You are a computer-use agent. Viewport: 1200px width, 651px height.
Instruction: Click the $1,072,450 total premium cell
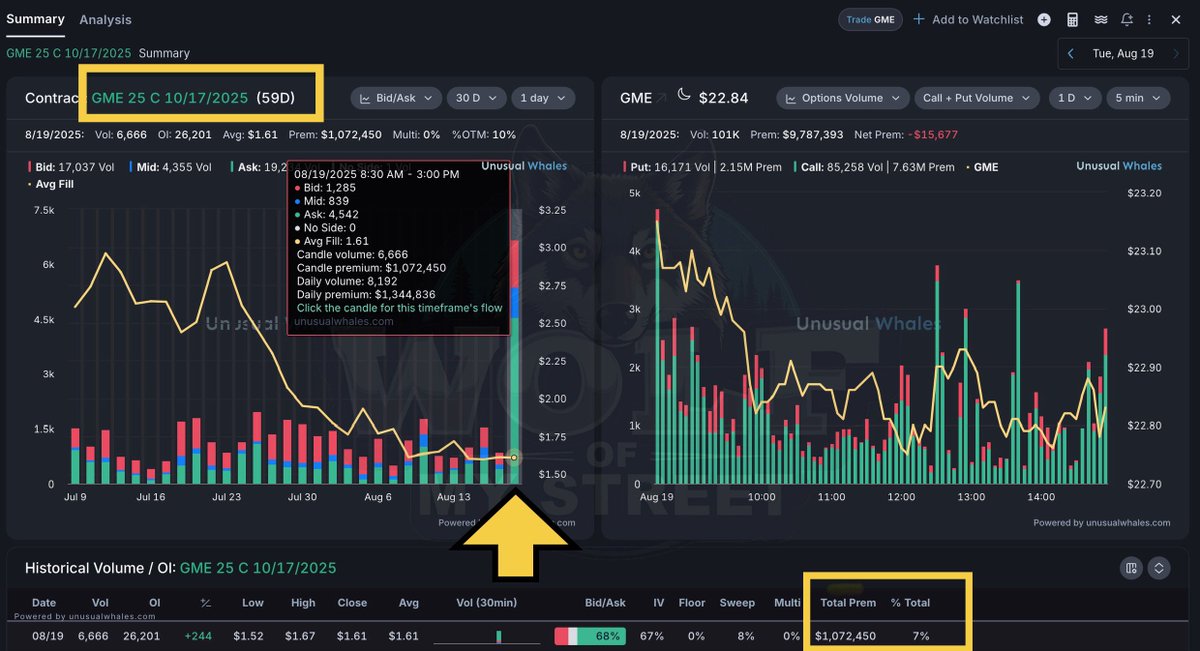845,636
